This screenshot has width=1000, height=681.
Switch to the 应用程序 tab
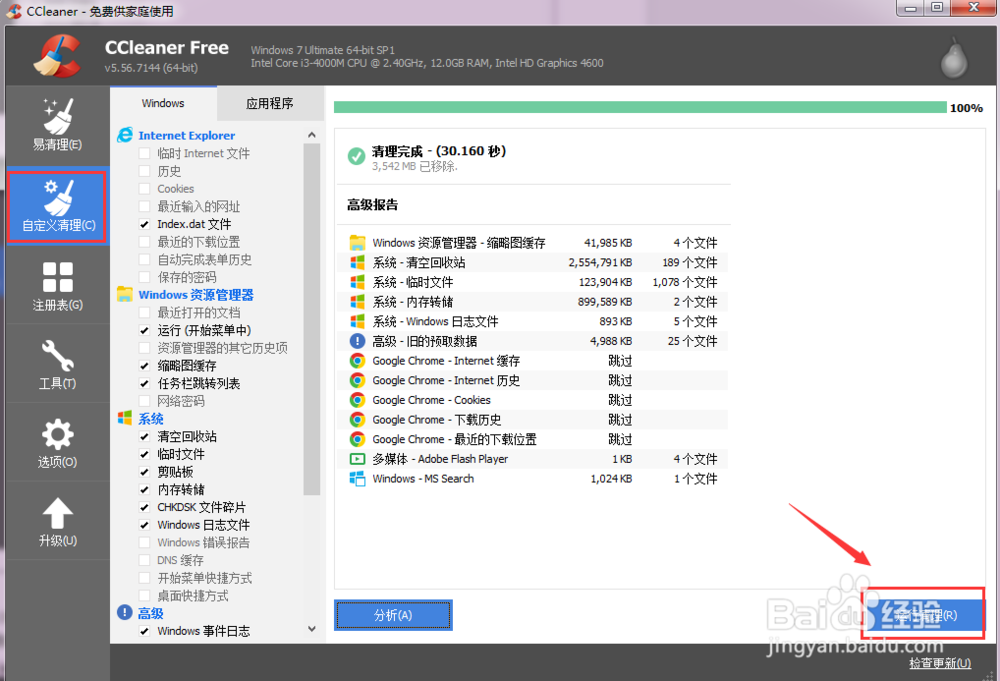pyautogui.click(x=270, y=103)
